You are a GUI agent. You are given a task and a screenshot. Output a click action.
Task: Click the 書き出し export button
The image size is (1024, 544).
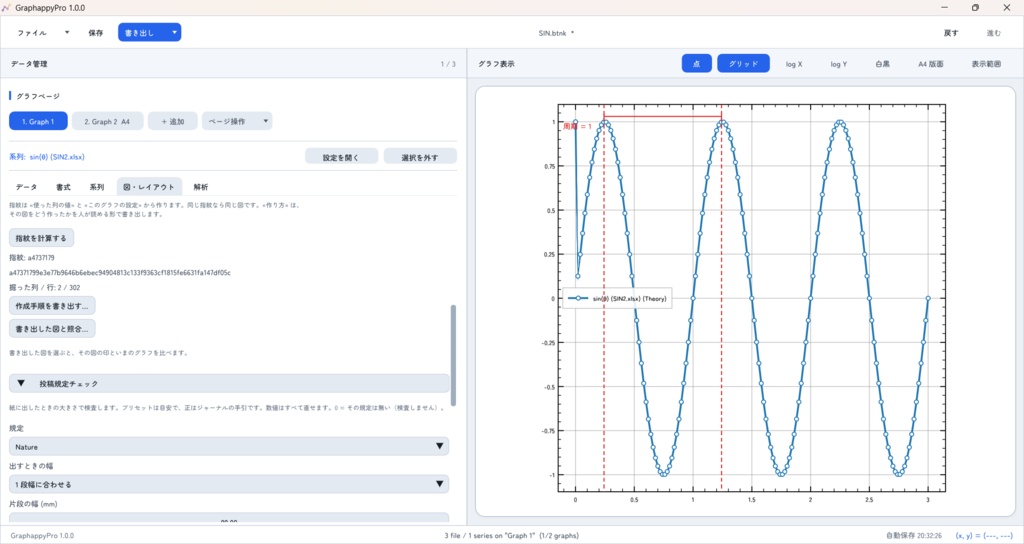click(139, 33)
